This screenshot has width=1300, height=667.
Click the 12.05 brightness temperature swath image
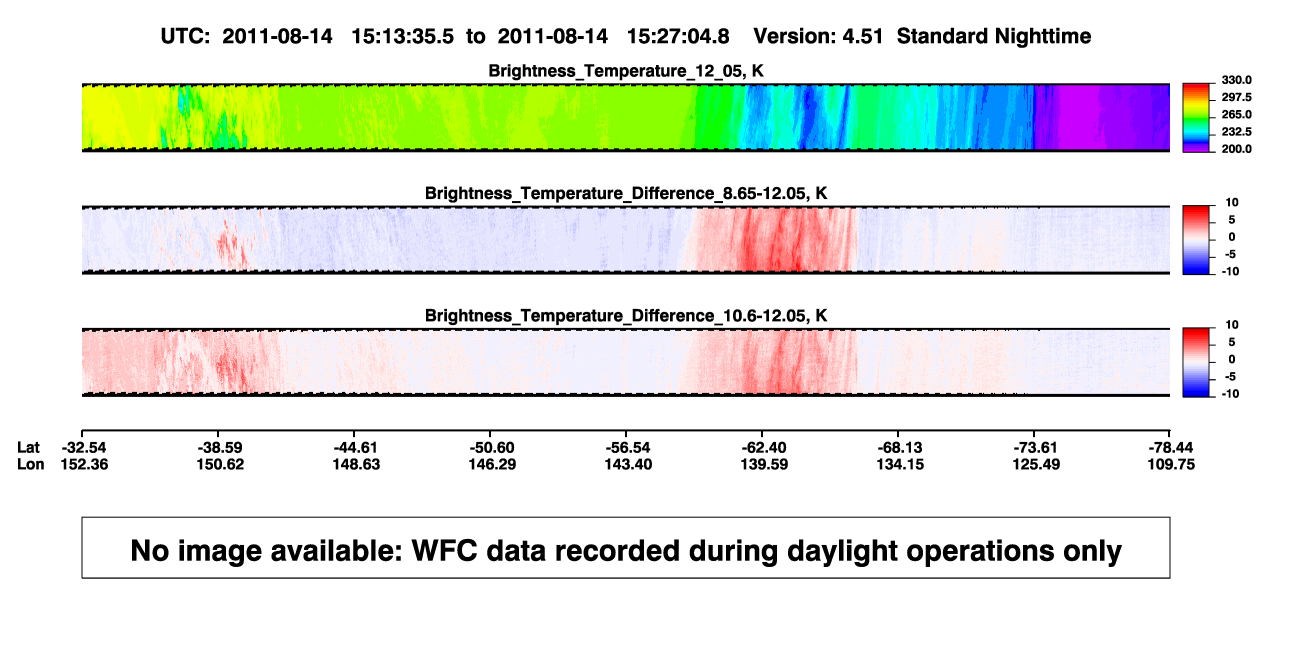click(x=626, y=117)
